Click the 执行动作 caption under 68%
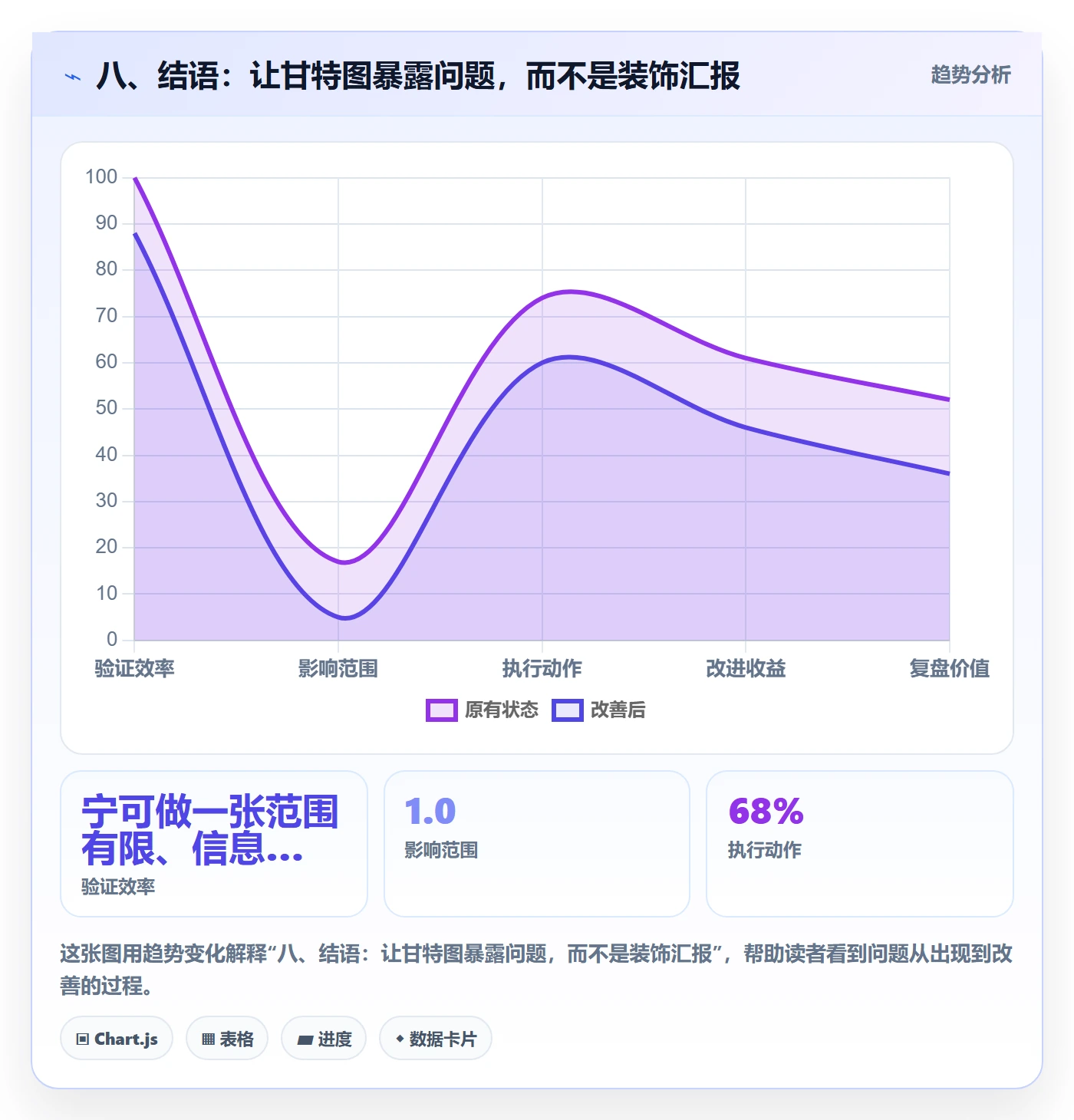Image resolution: width=1074 pixels, height=1120 pixels. click(764, 850)
